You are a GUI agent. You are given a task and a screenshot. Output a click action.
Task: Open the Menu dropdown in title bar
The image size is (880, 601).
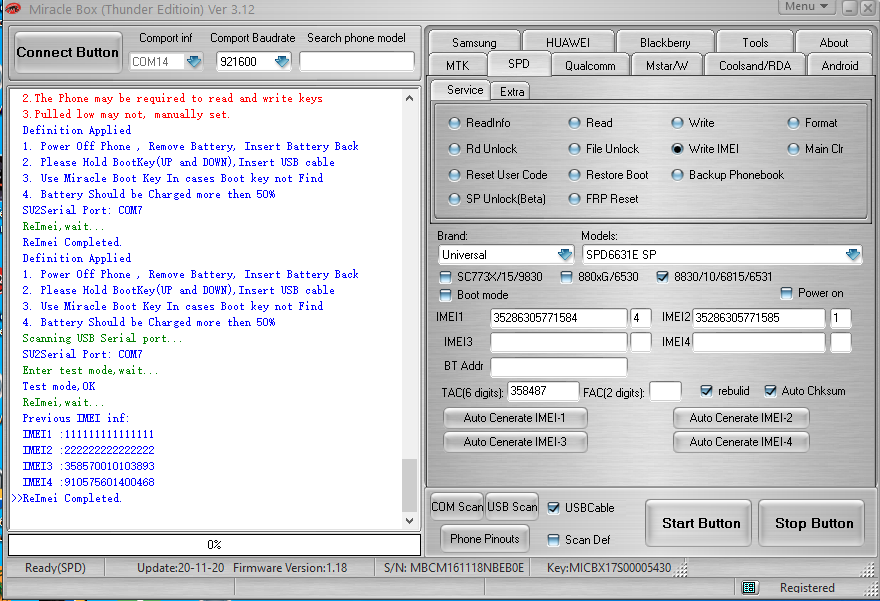point(806,7)
